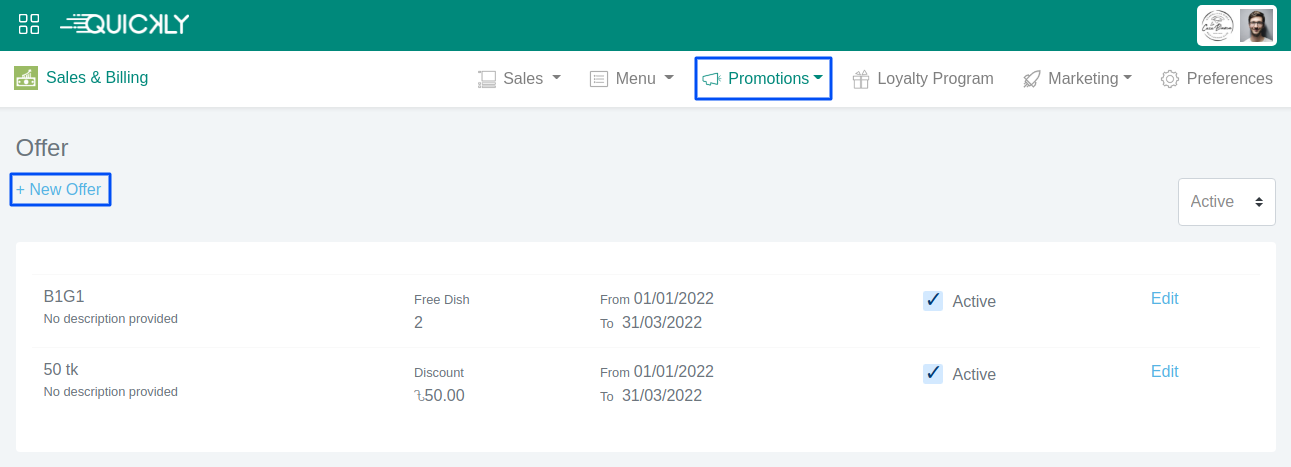1291x467 pixels.
Task: Edit the B1G1 offer
Action: pyautogui.click(x=1165, y=298)
